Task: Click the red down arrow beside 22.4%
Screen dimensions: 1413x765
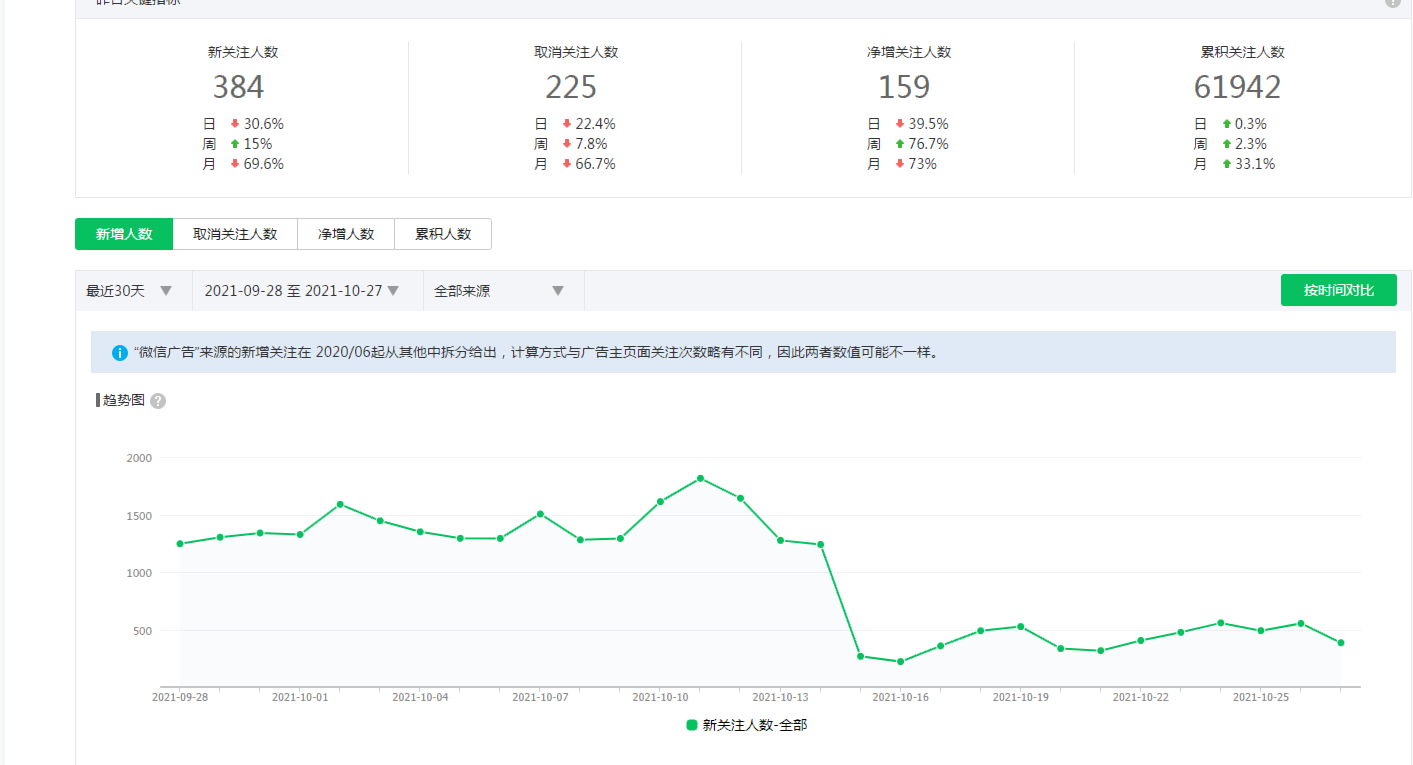Action: pyautogui.click(x=567, y=124)
